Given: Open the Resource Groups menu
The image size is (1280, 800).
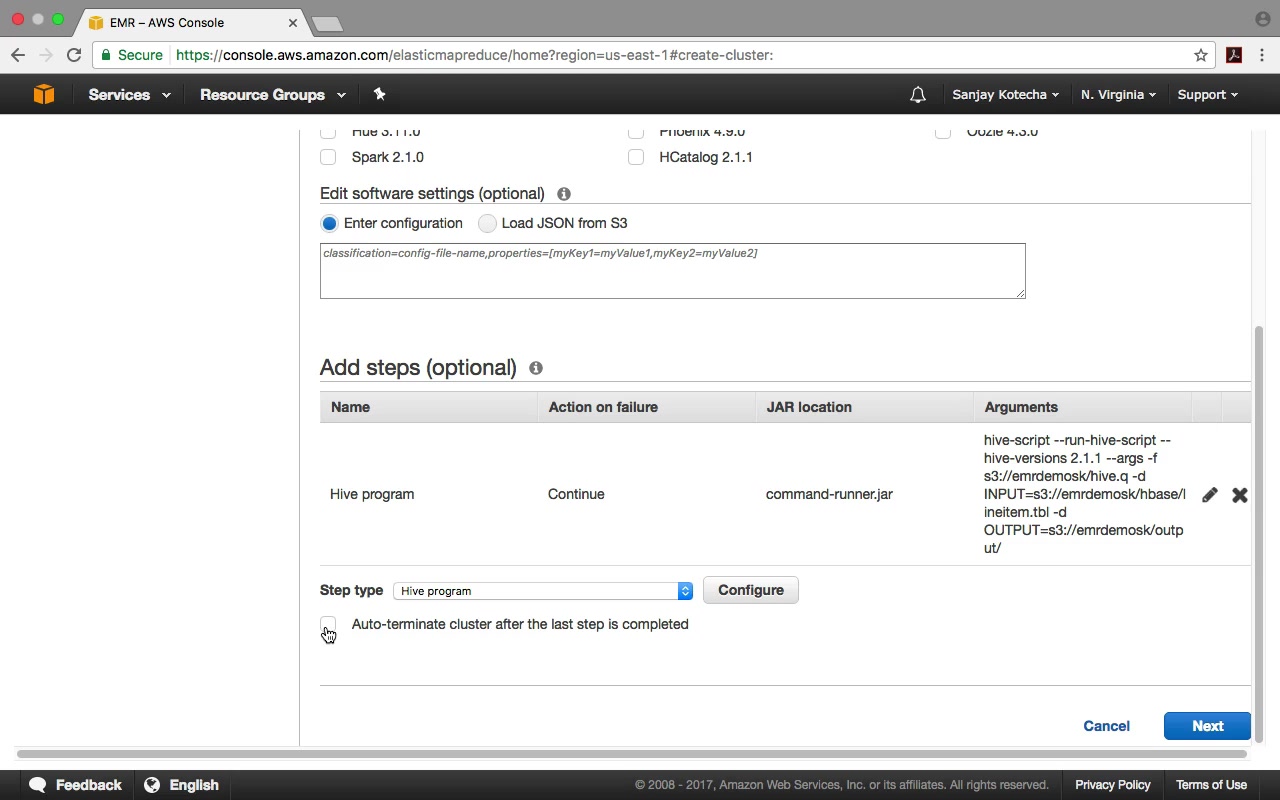Looking at the screenshot, I should click(272, 95).
